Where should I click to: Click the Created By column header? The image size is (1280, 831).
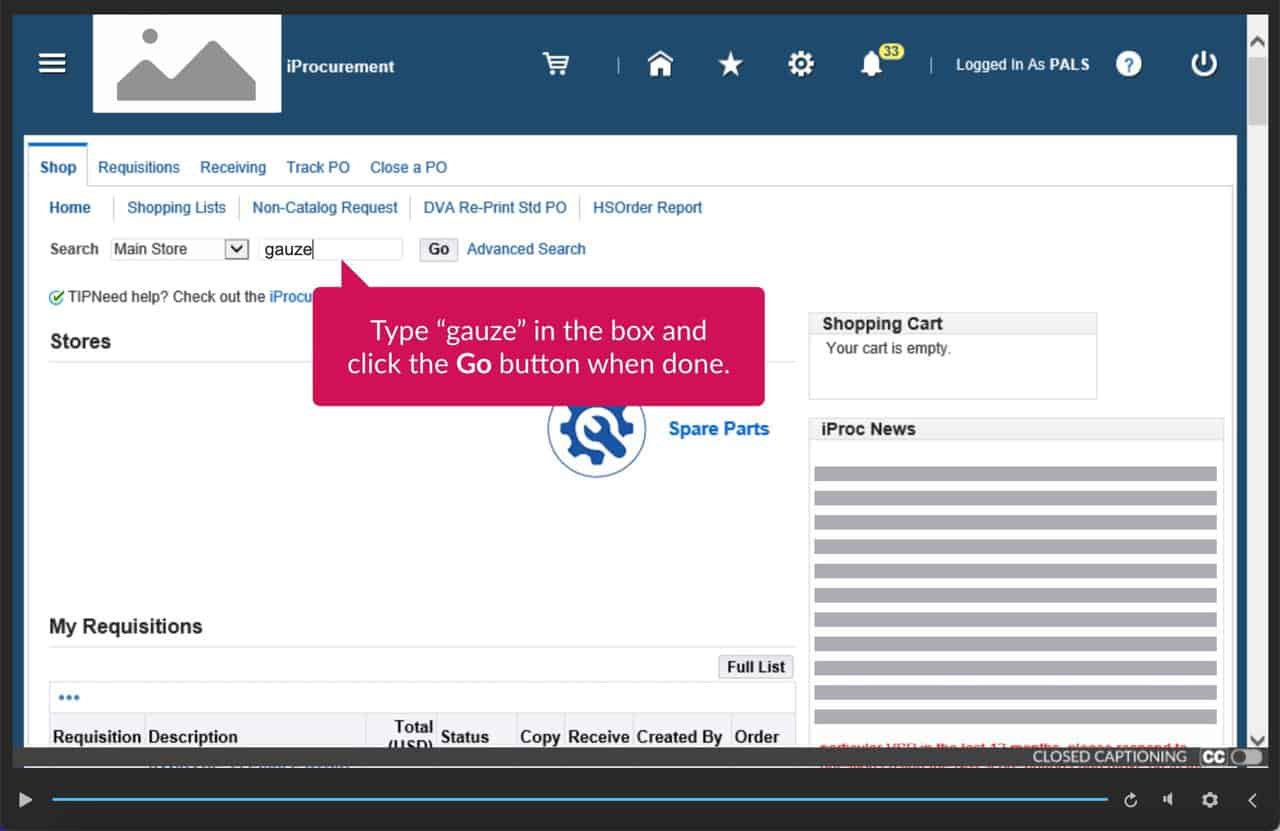pos(679,737)
